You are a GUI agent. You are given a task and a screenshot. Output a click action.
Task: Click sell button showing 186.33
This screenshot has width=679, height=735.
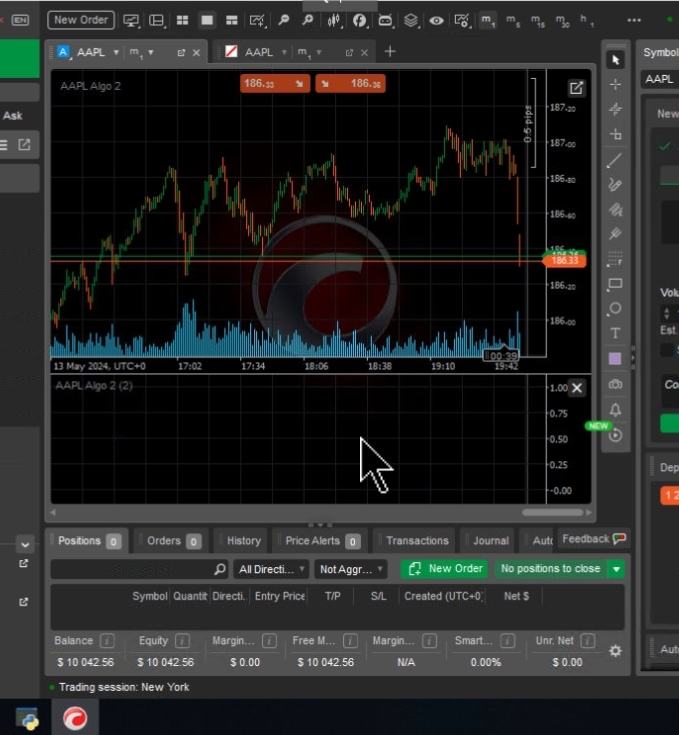(x=275, y=83)
